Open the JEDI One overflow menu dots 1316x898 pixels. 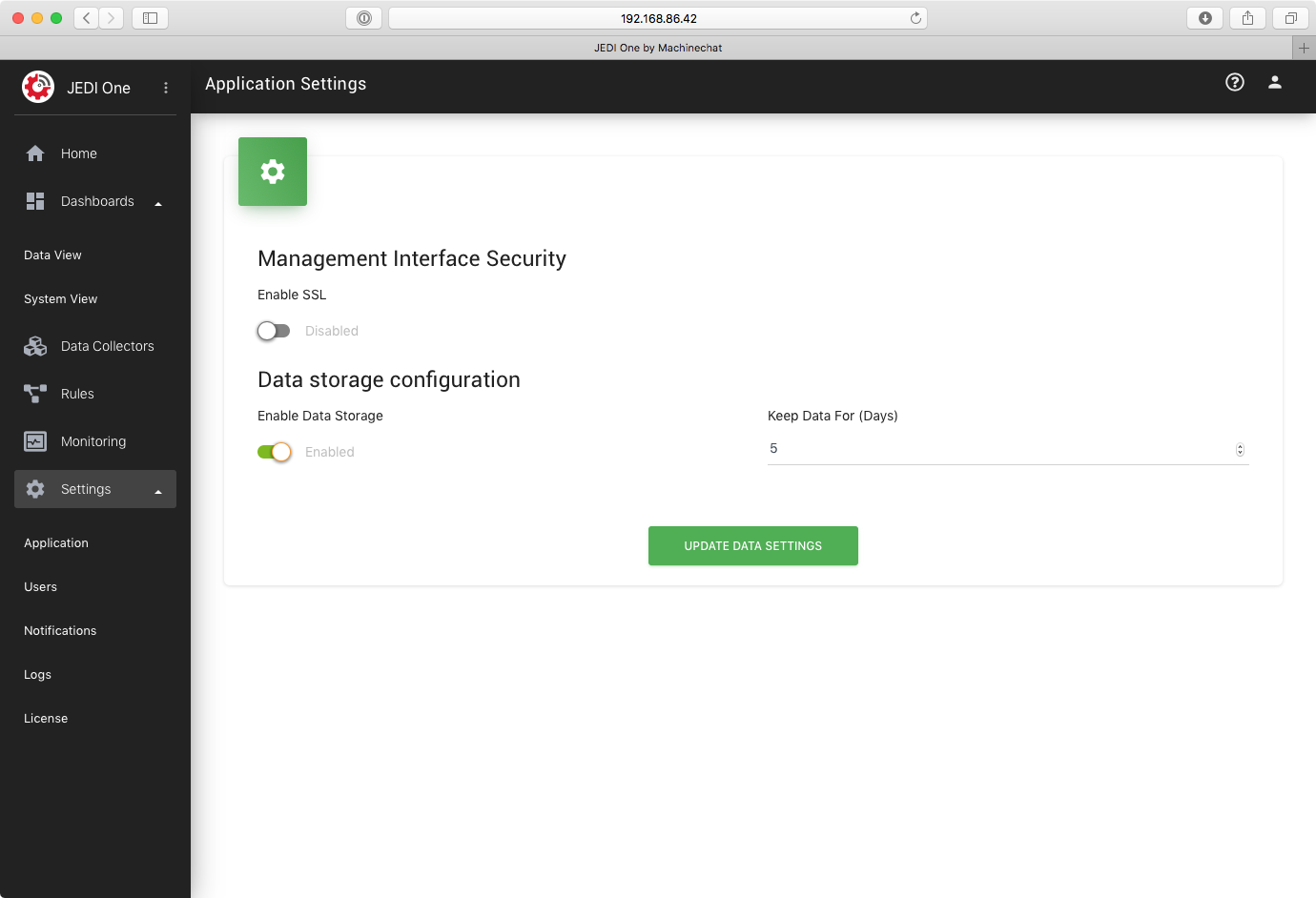click(x=165, y=88)
